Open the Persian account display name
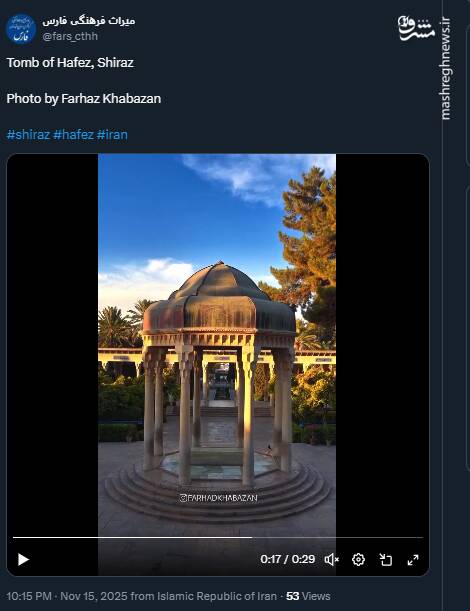 coord(89,21)
